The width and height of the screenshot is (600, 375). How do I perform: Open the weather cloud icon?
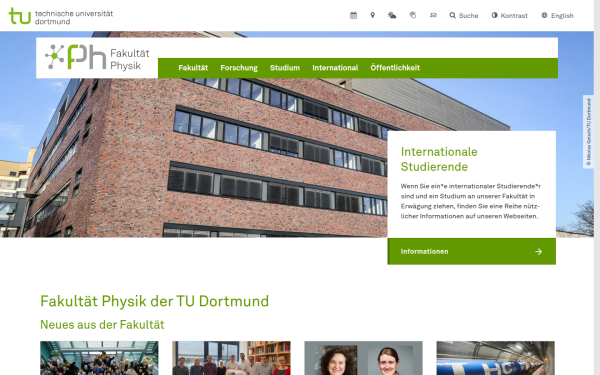[x=392, y=15]
